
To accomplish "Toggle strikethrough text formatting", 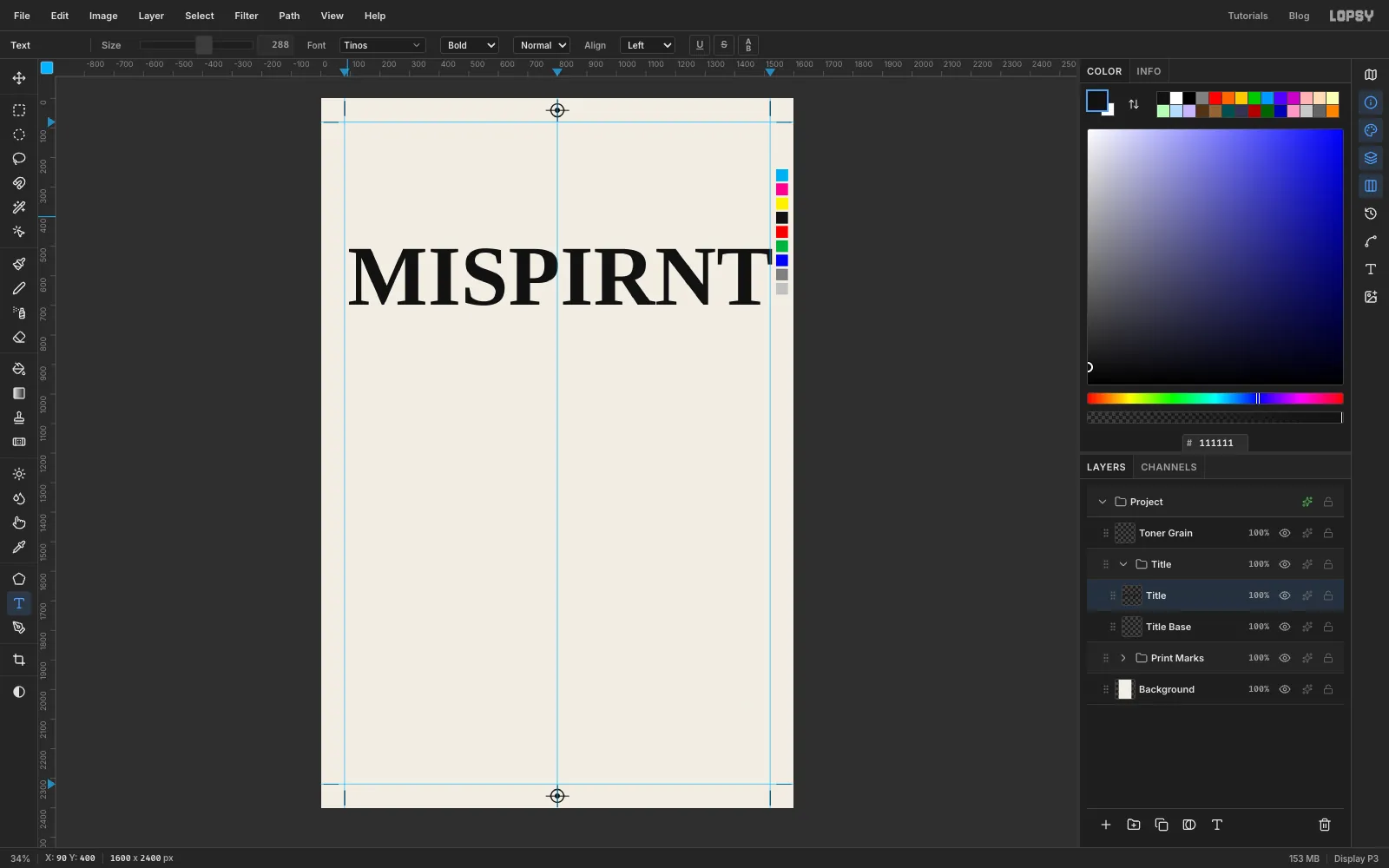I will point(724,45).
